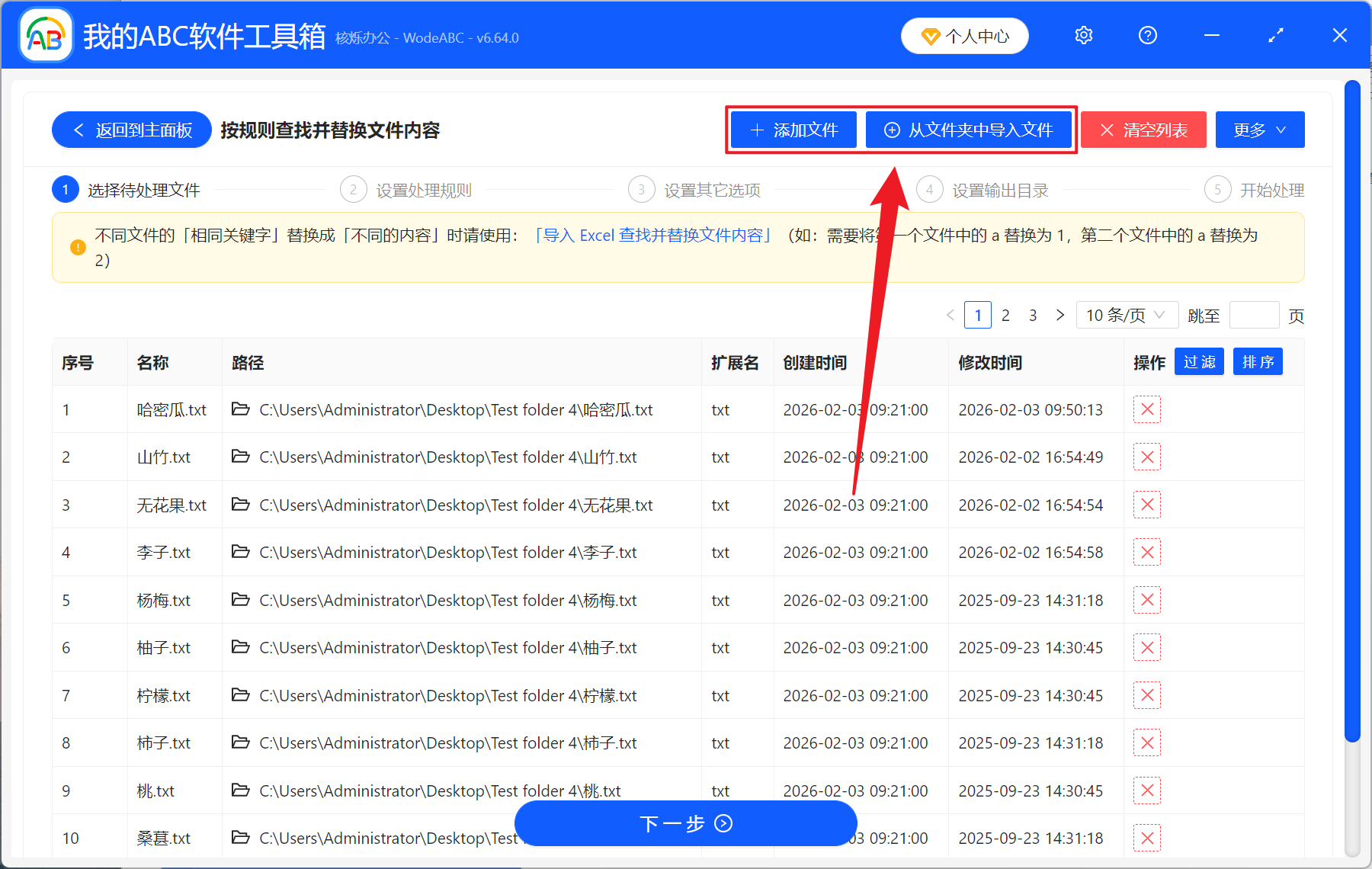Open the 10 条/页 page size dropdown
Image resolution: width=1372 pixels, height=869 pixels.
(1127, 315)
